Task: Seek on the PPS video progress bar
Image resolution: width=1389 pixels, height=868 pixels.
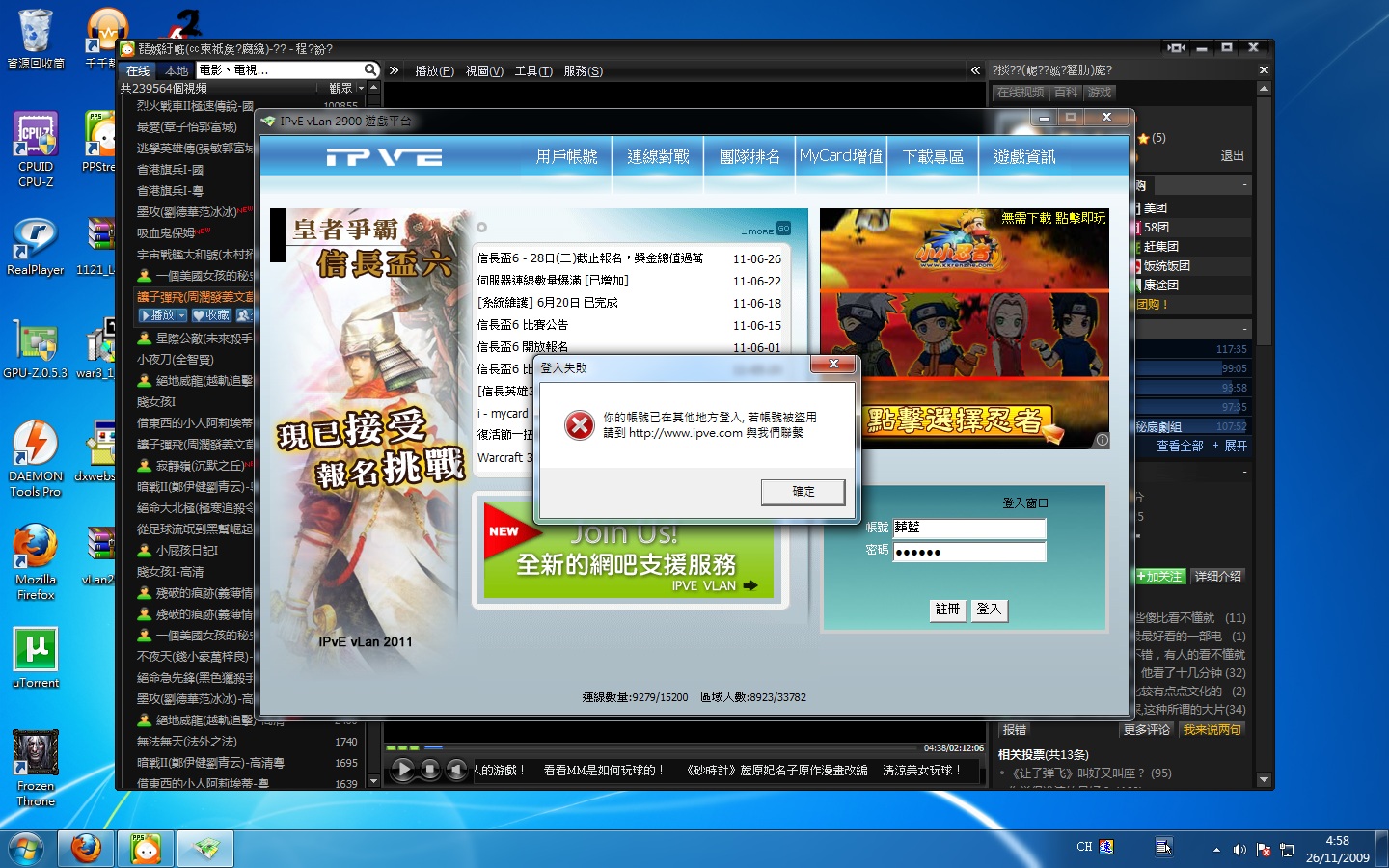Action: [651, 747]
